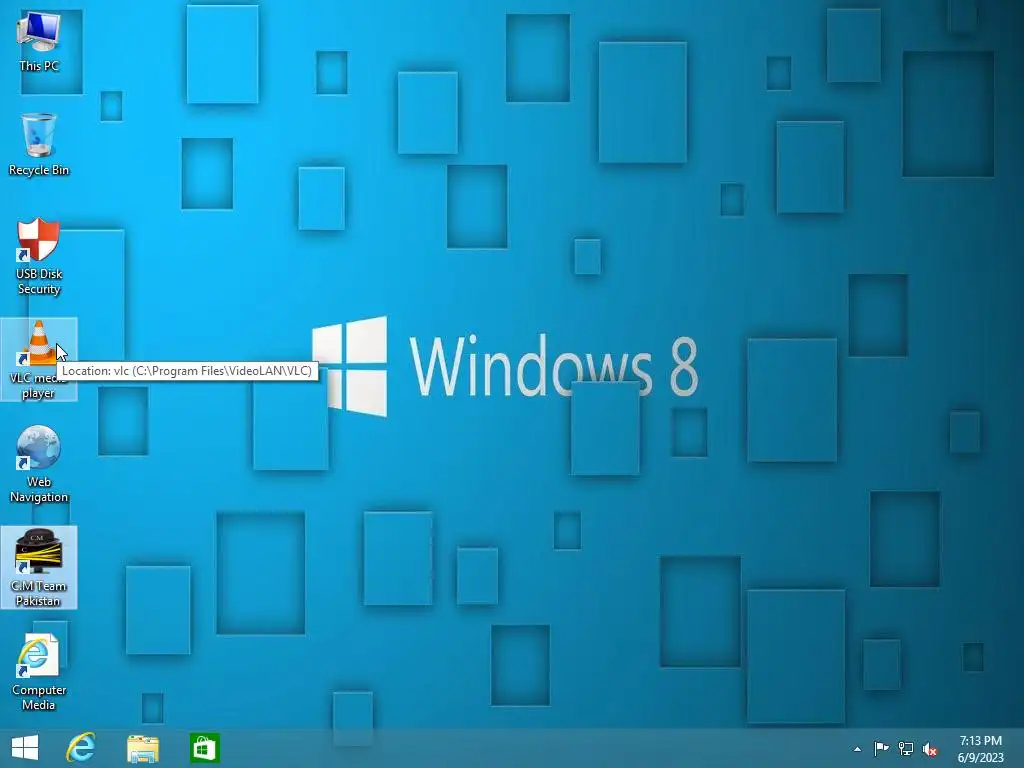Open the Start button on taskbar
Viewport: 1024px width, 768px height.
(x=25, y=748)
